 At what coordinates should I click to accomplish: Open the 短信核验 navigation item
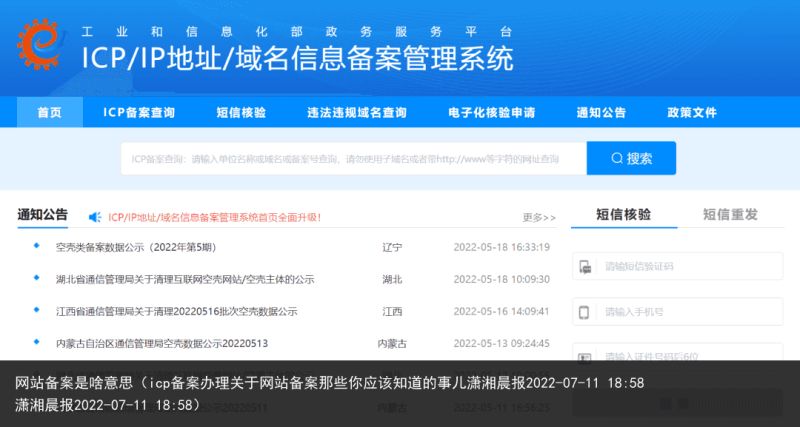(x=241, y=112)
